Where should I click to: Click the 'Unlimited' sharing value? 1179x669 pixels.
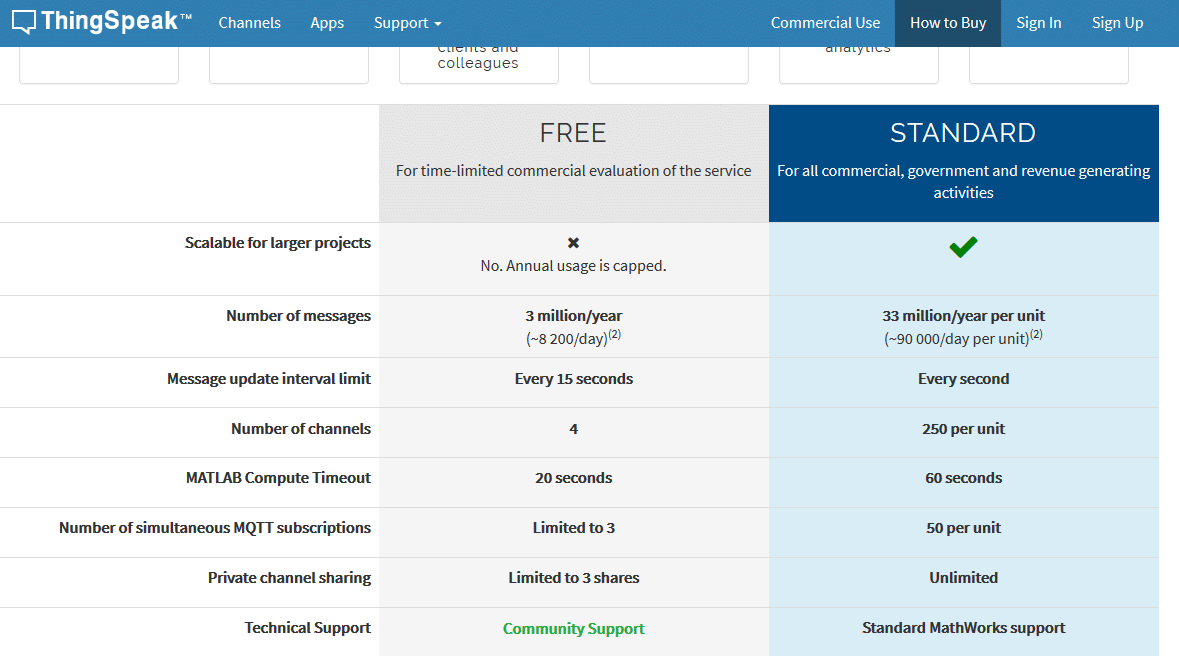click(x=963, y=578)
